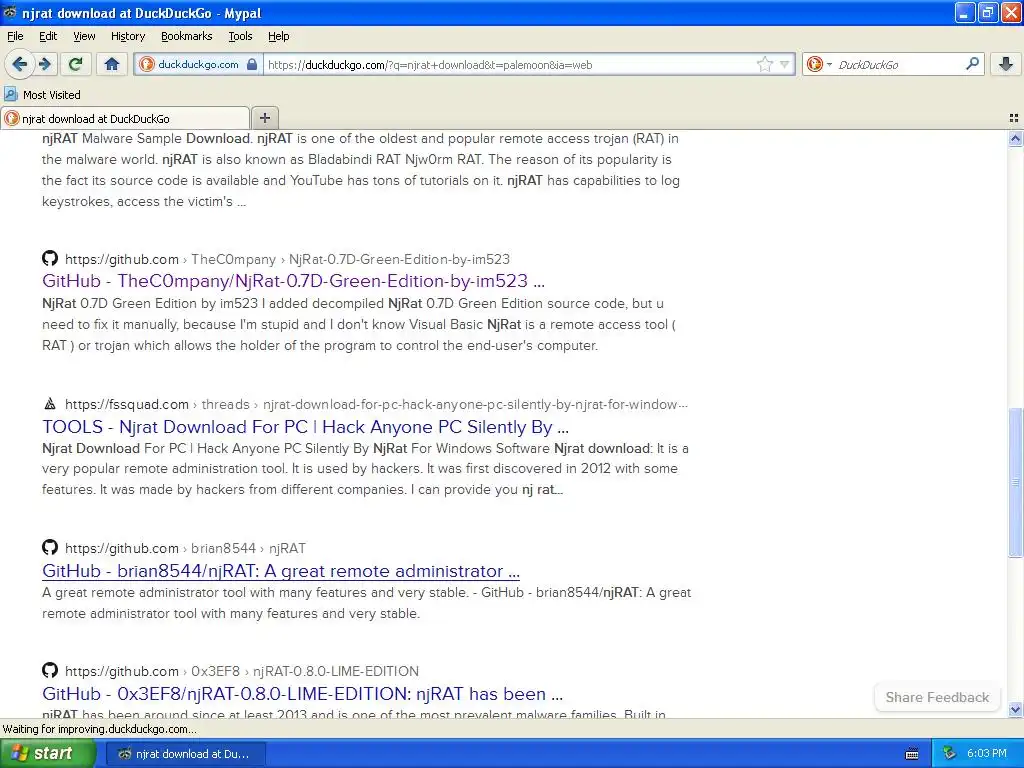Image resolution: width=1024 pixels, height=768 pixels.
Task: Open GitHub 0x3EF8 njRAT LIME-EDITION link
Action: (x=302, y=694)
